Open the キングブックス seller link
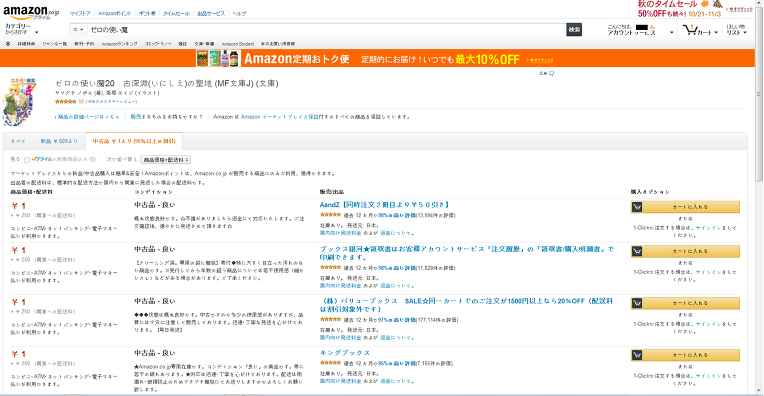Viewport: 764px width, 396px height. 345,353
